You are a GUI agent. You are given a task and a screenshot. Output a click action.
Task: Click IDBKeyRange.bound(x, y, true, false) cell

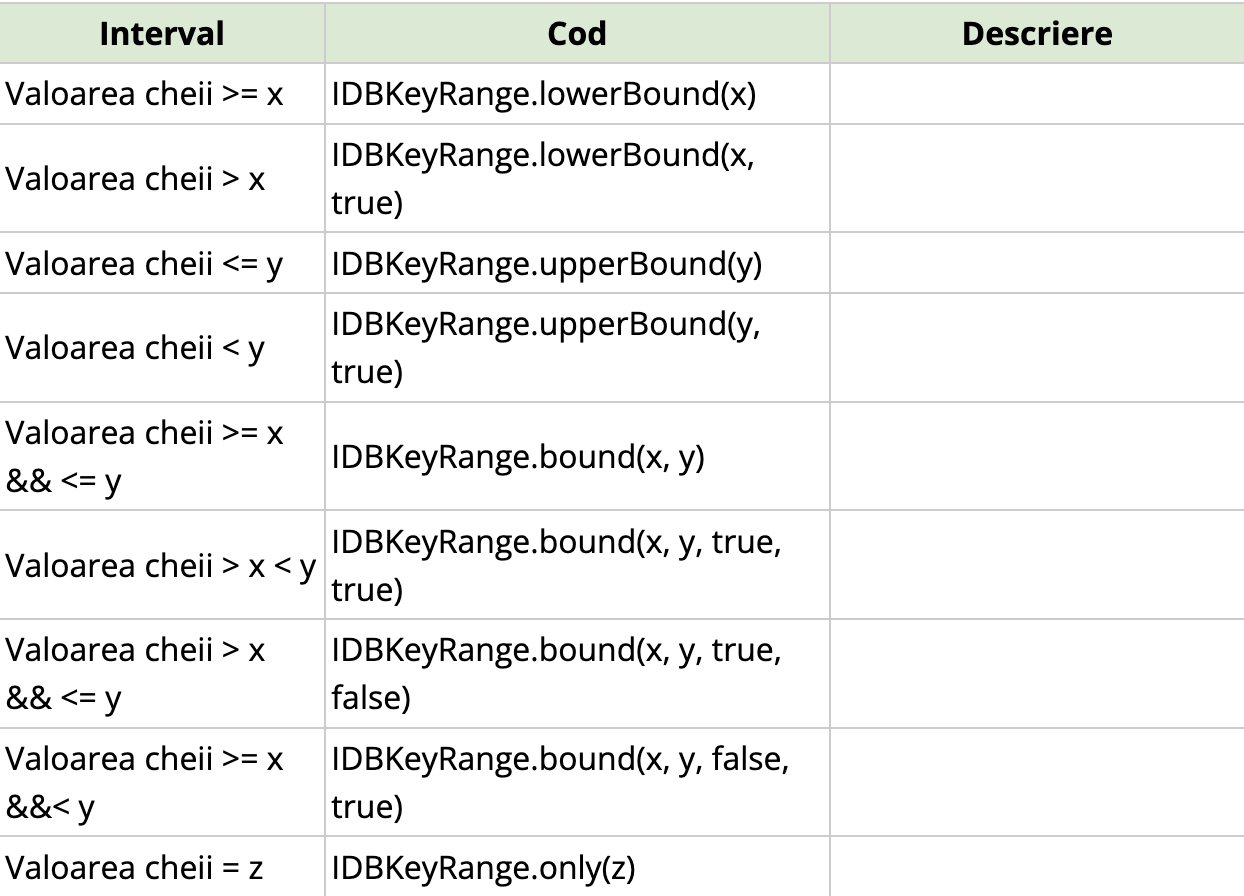(557, 673)
